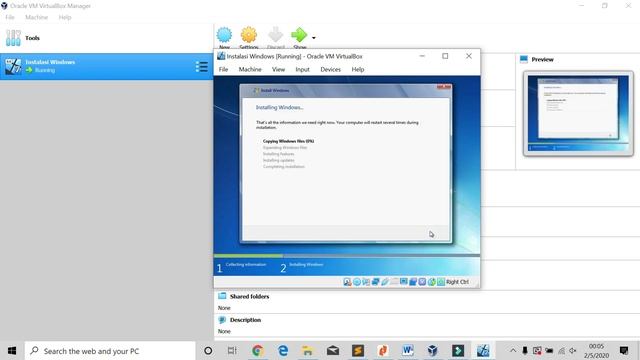640x360 pixels.
Task: Open File menu in the VM window
Action: click(x=223, y=69)
